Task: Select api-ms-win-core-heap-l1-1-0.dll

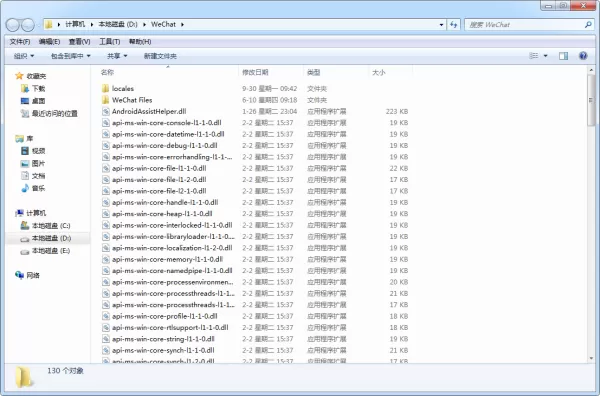Action: (x=162, y=213)
